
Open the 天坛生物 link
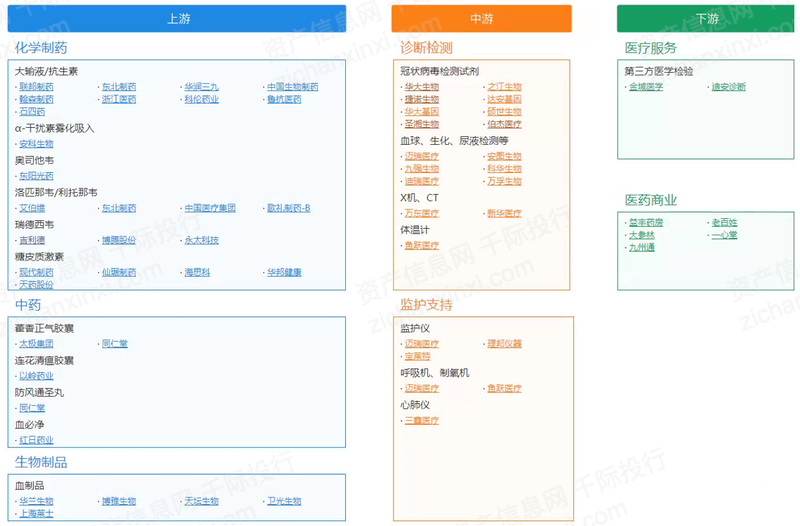coord(202,502)
